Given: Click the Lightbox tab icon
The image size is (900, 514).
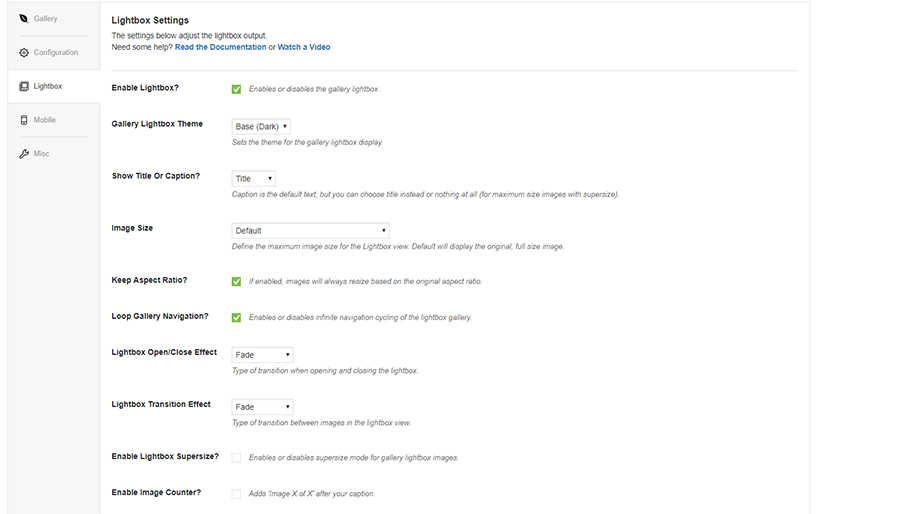Looking at the screenshot, I should tap(24, 87).
